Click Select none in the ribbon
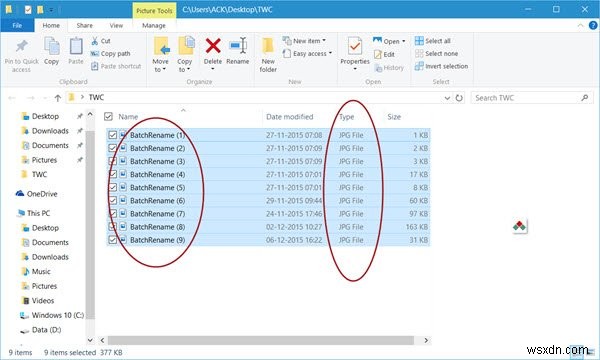The height and width of the screenshot is (360, 600). tap(437, 54)
